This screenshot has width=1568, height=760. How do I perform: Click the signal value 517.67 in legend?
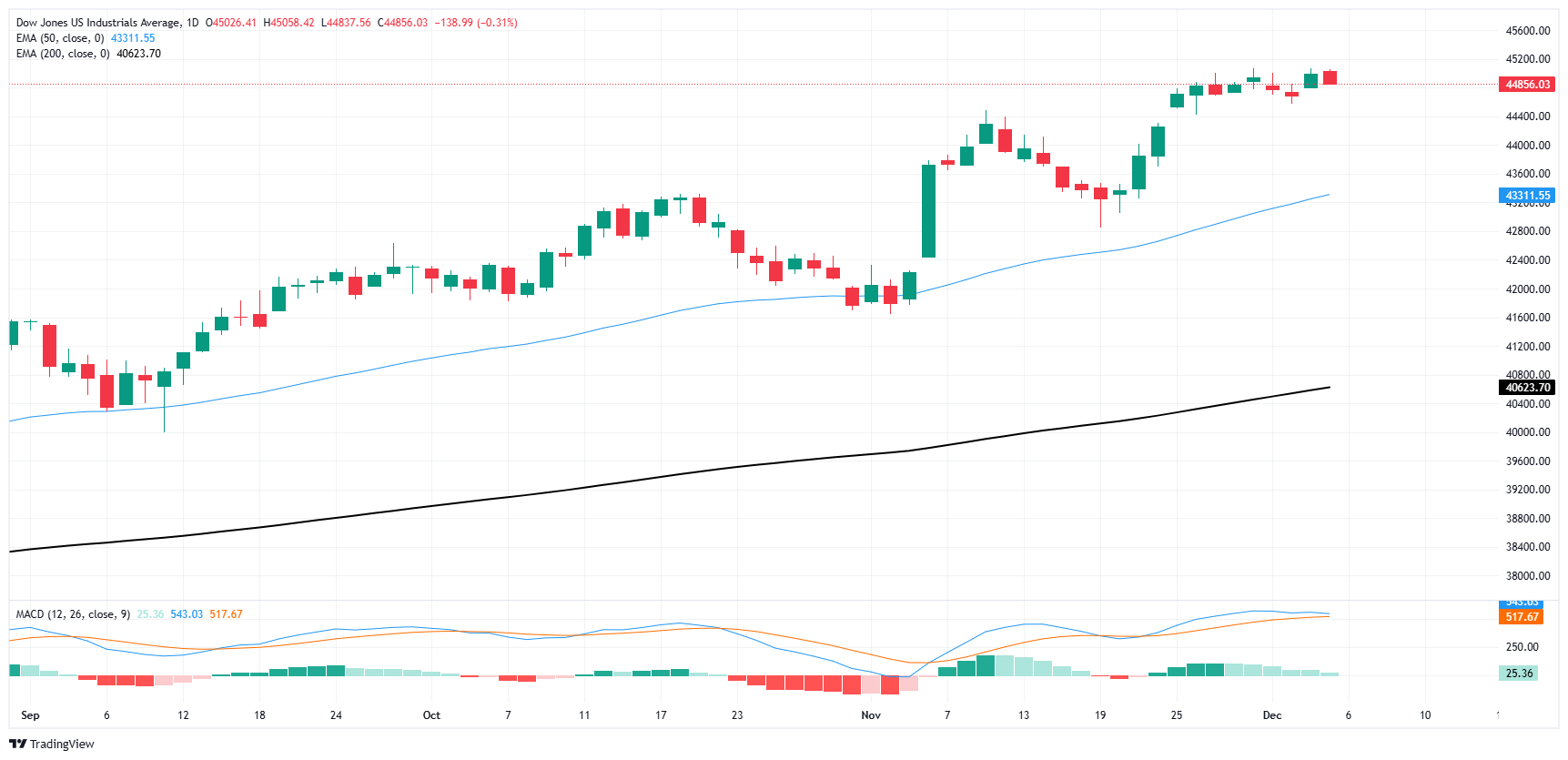tap(227, 614)
